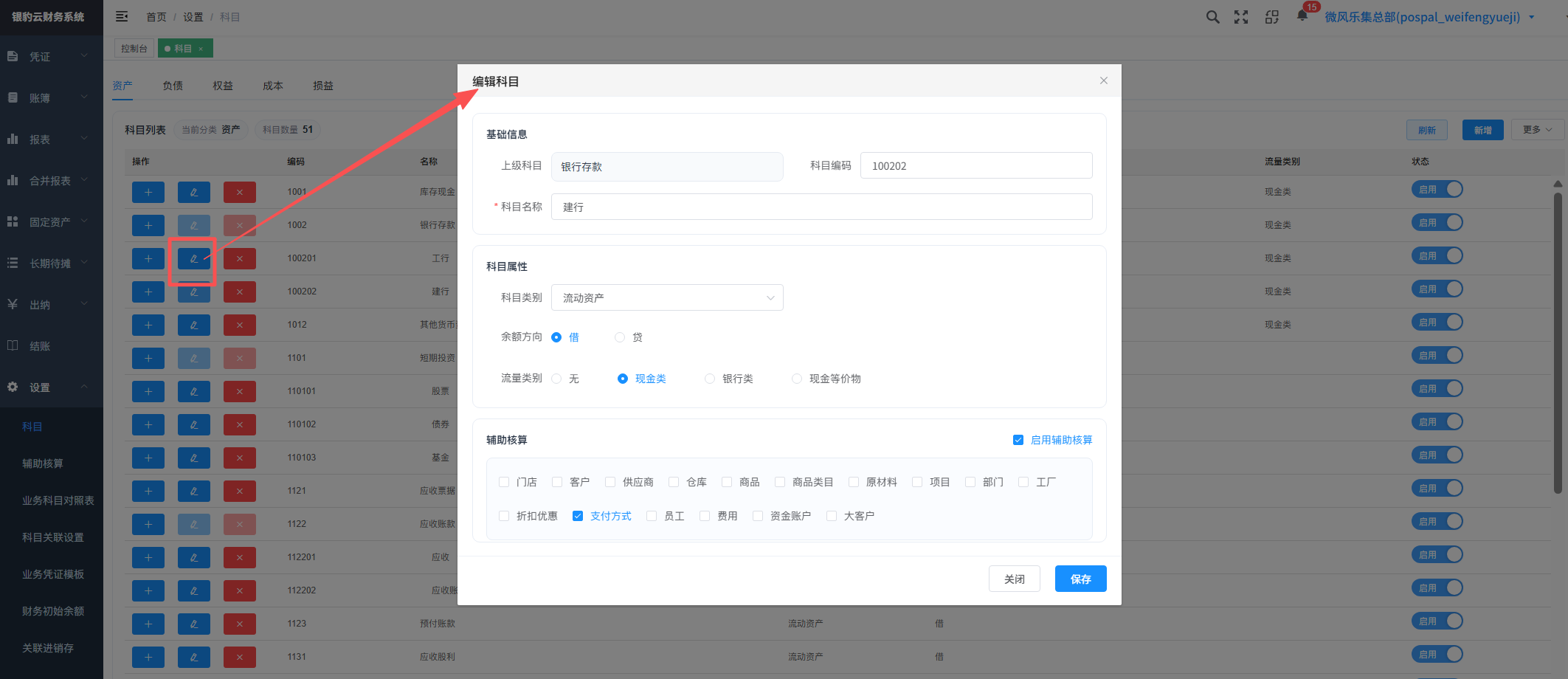This screenshot has width=1568, height=679.
Task: Click the 保存 button
Action: coord(1081,579)
